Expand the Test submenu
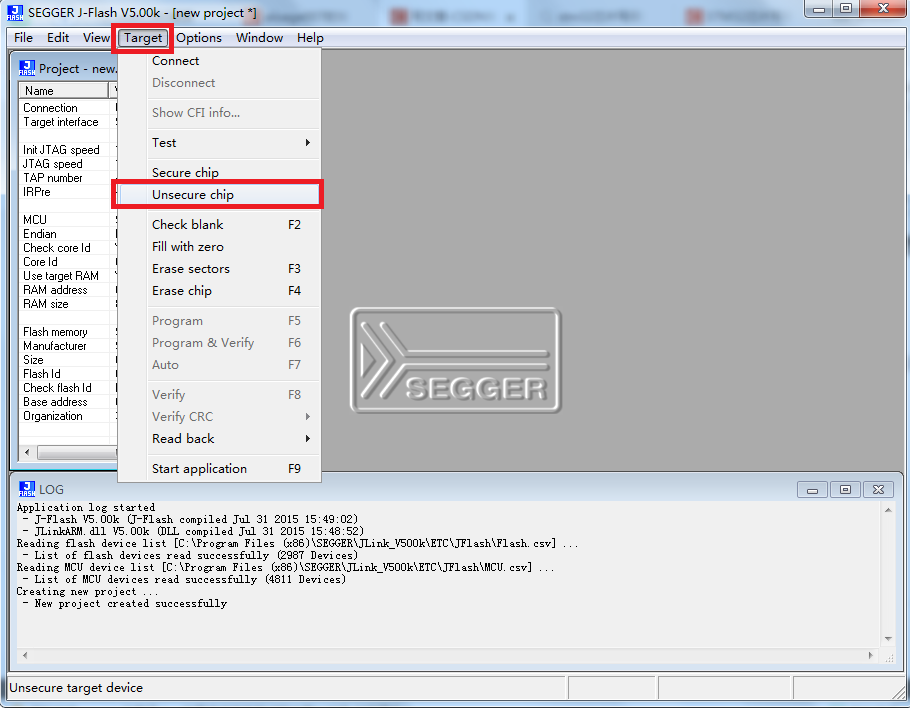Viewport: 910px width, 708px height. (x=219, y=143)
